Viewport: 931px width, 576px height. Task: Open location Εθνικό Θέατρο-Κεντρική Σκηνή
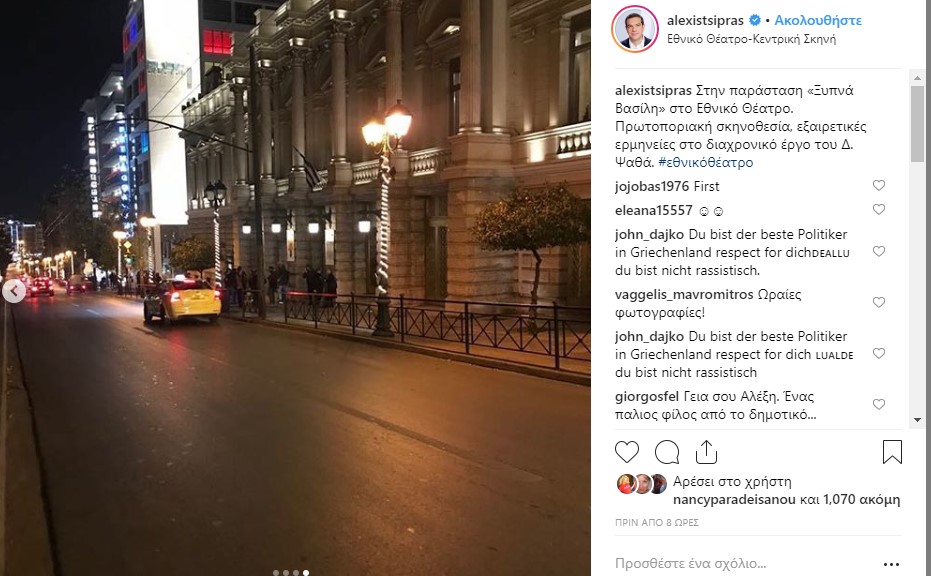coord(751,39)
